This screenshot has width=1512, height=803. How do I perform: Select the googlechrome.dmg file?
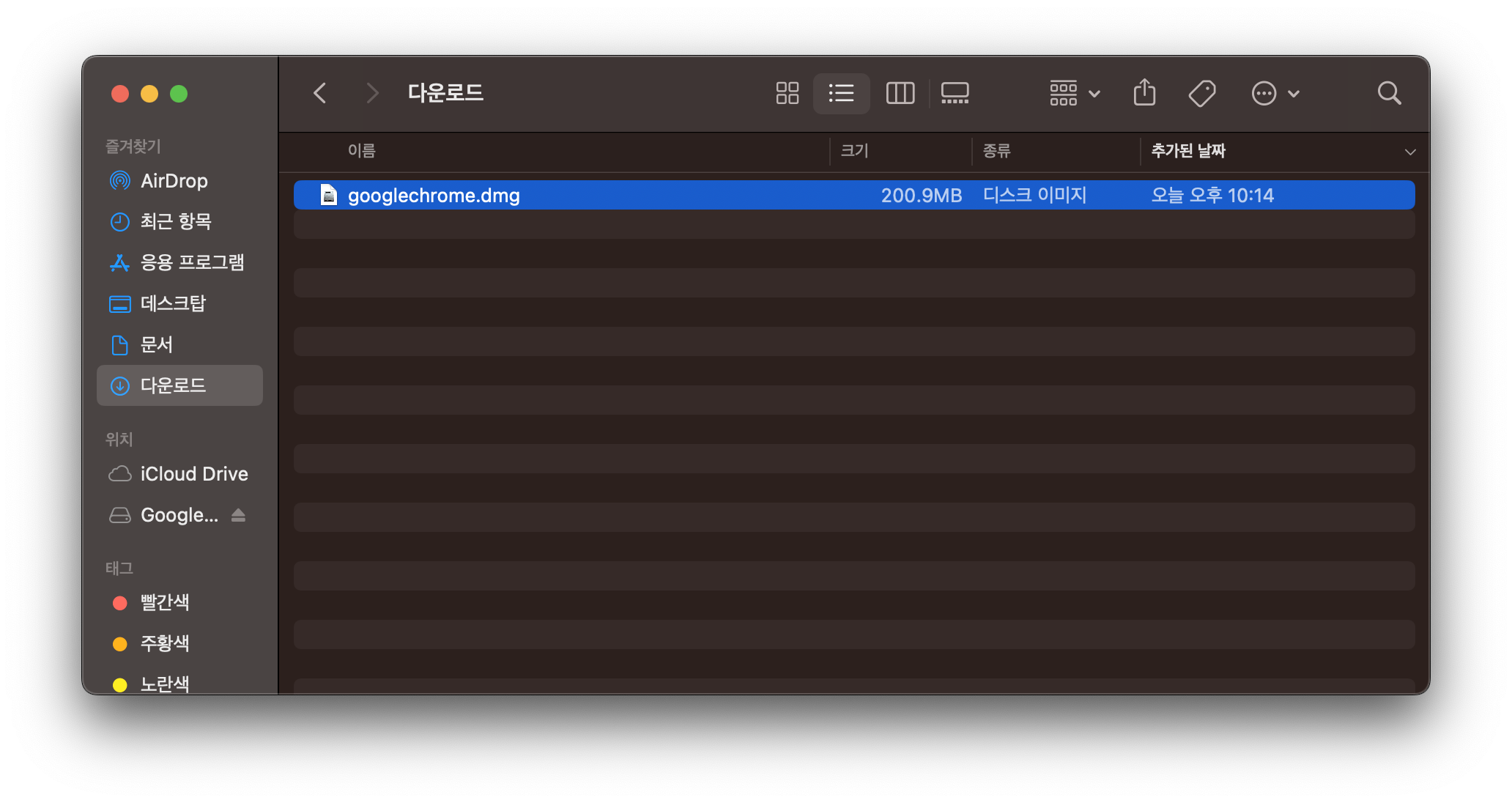[x=434, y=196]
